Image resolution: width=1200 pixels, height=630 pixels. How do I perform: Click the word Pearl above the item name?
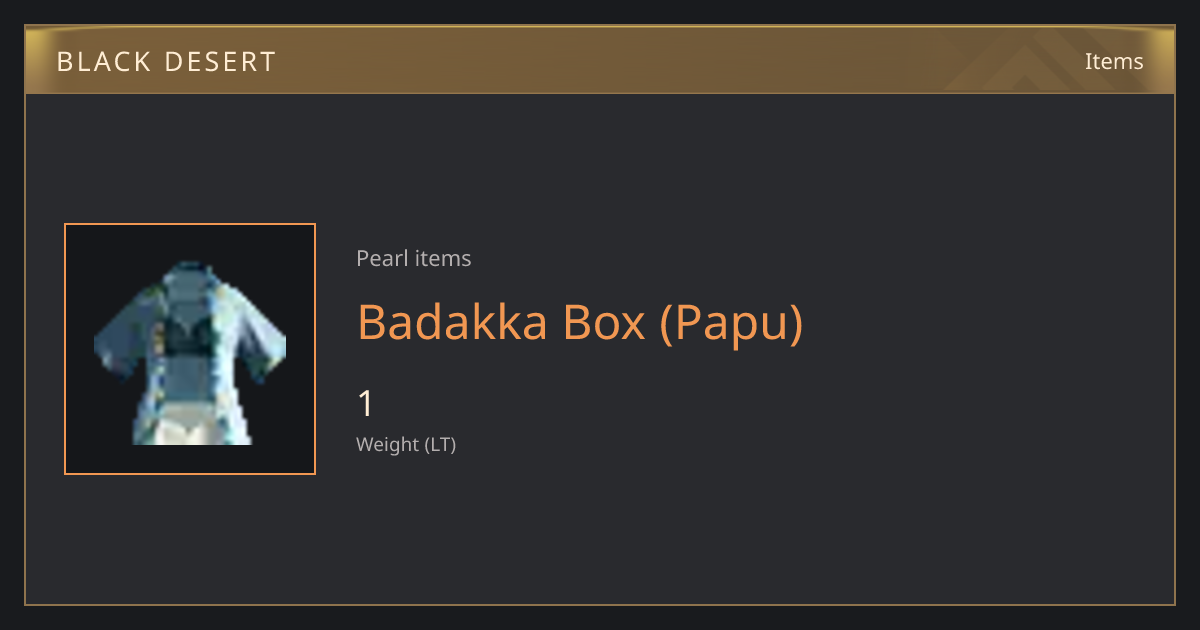(381, 258)
